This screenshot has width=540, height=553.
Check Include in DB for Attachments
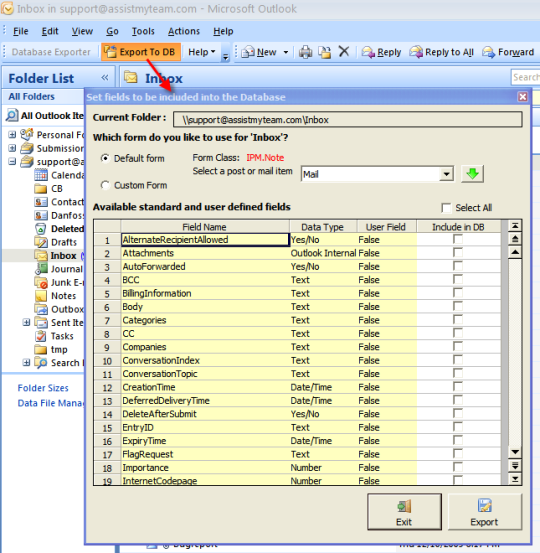[x=458, y=253]
